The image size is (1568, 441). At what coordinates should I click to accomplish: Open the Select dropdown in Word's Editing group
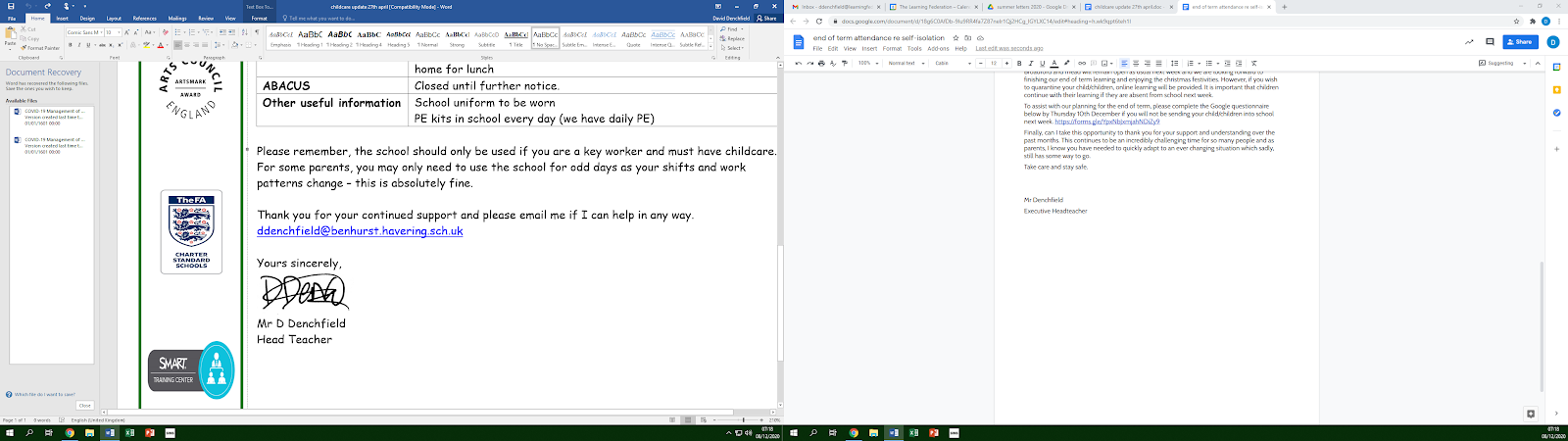(x=732, y=48)
